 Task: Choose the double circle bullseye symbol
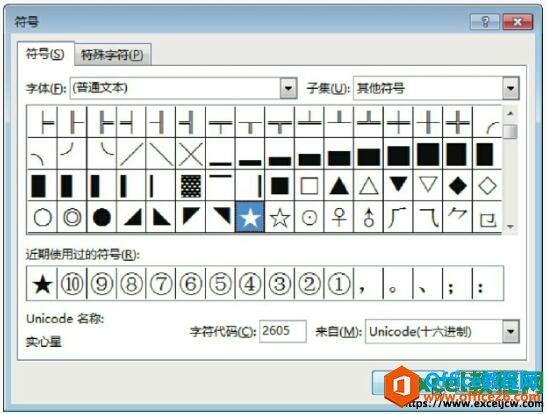[x=72, y=217]
